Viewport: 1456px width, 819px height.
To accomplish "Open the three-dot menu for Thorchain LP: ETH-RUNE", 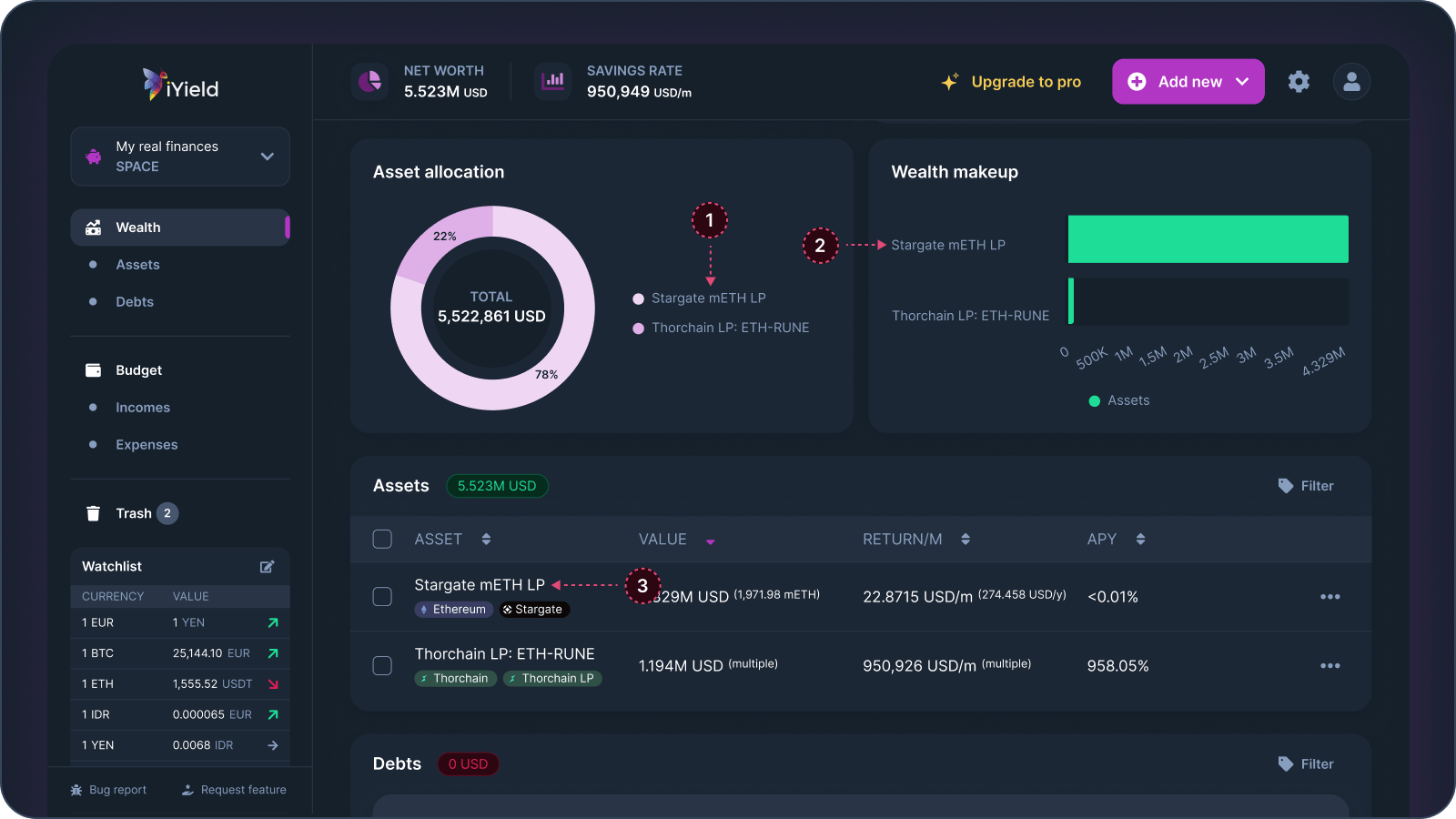I will click(1330, 665).
